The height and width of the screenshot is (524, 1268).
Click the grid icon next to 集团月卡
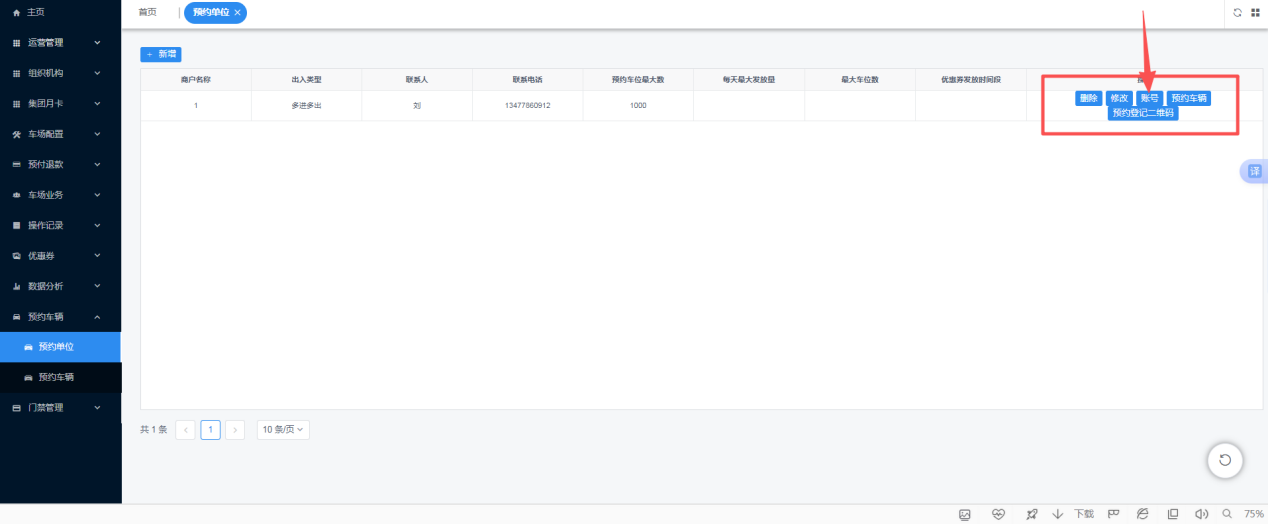(x=16, y=104)
